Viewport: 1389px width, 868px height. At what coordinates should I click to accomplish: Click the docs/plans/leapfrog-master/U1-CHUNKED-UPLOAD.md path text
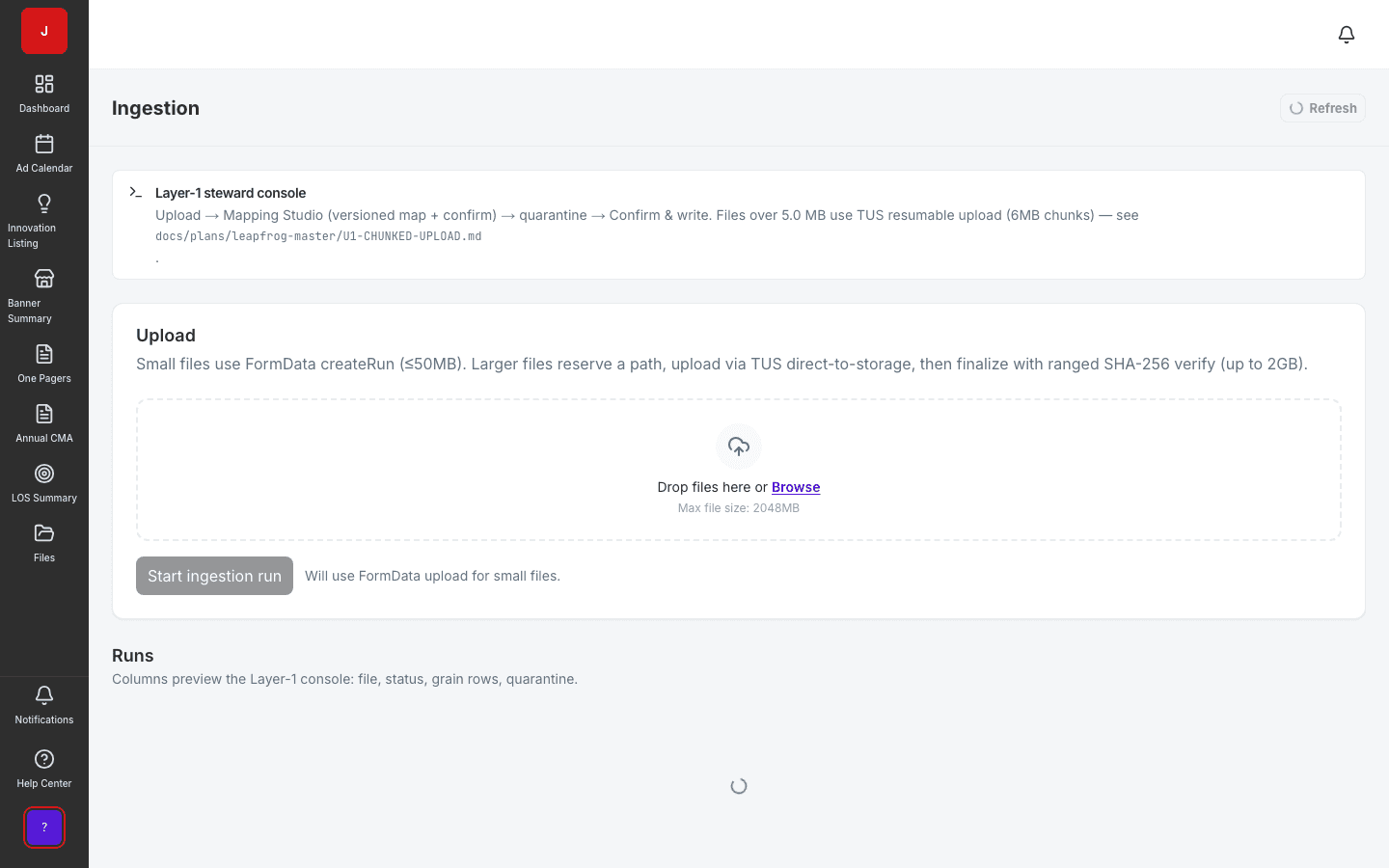tap(318, 236)
